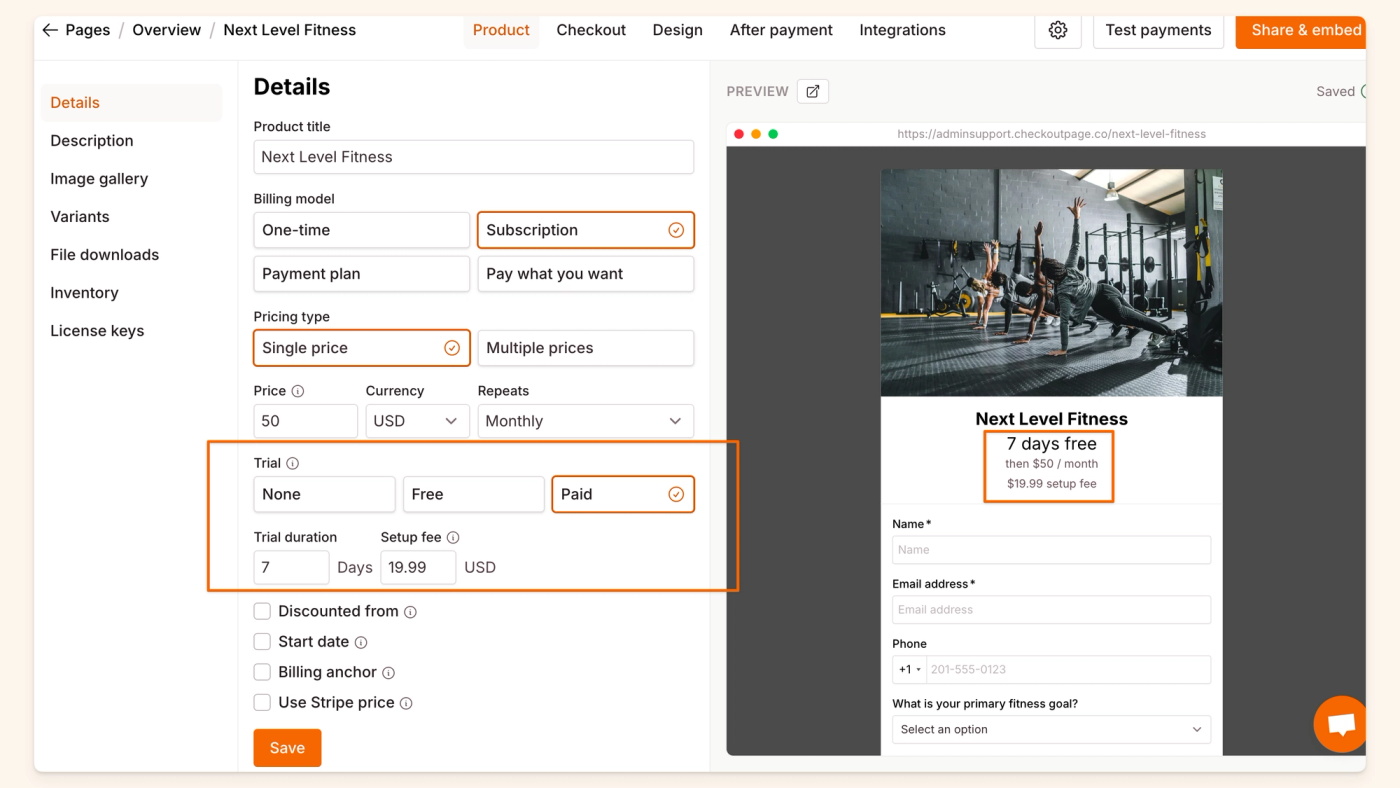The height and width of the screenshot is (788, 1400).
Task: Open the chat support bubble
Action: [1340, 724]
